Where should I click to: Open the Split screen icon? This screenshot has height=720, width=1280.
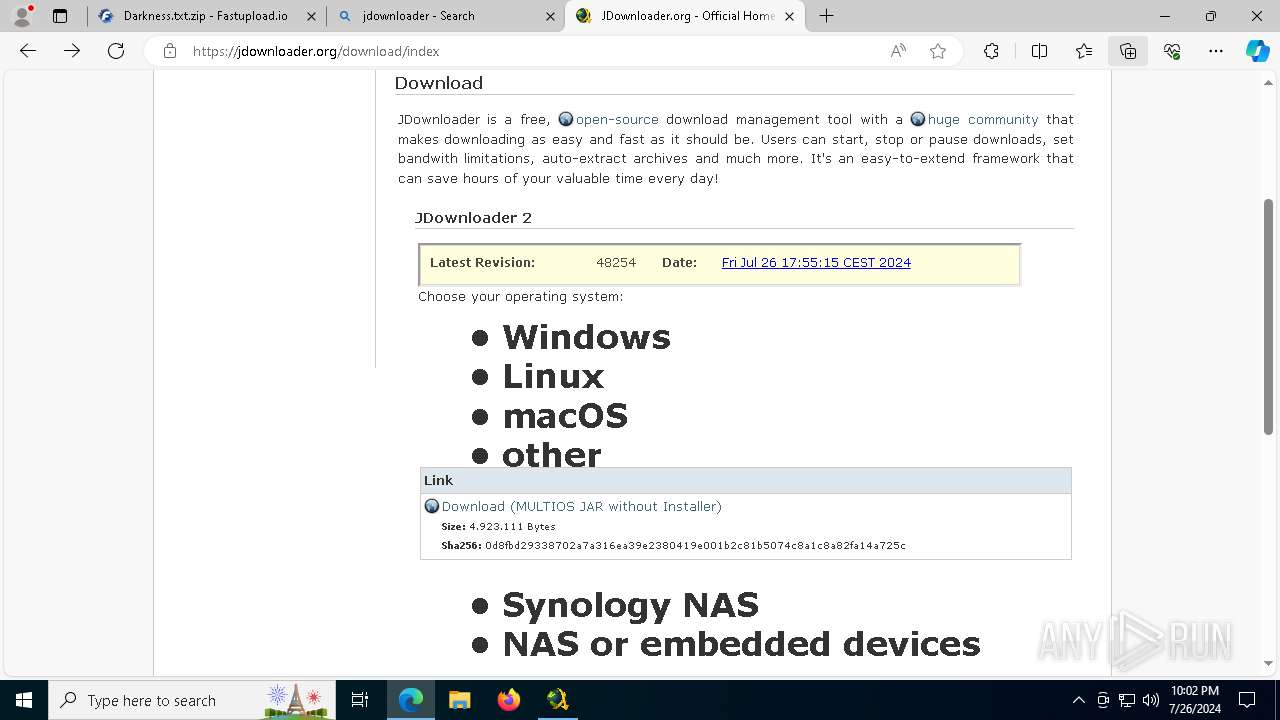pos(1039,51)
